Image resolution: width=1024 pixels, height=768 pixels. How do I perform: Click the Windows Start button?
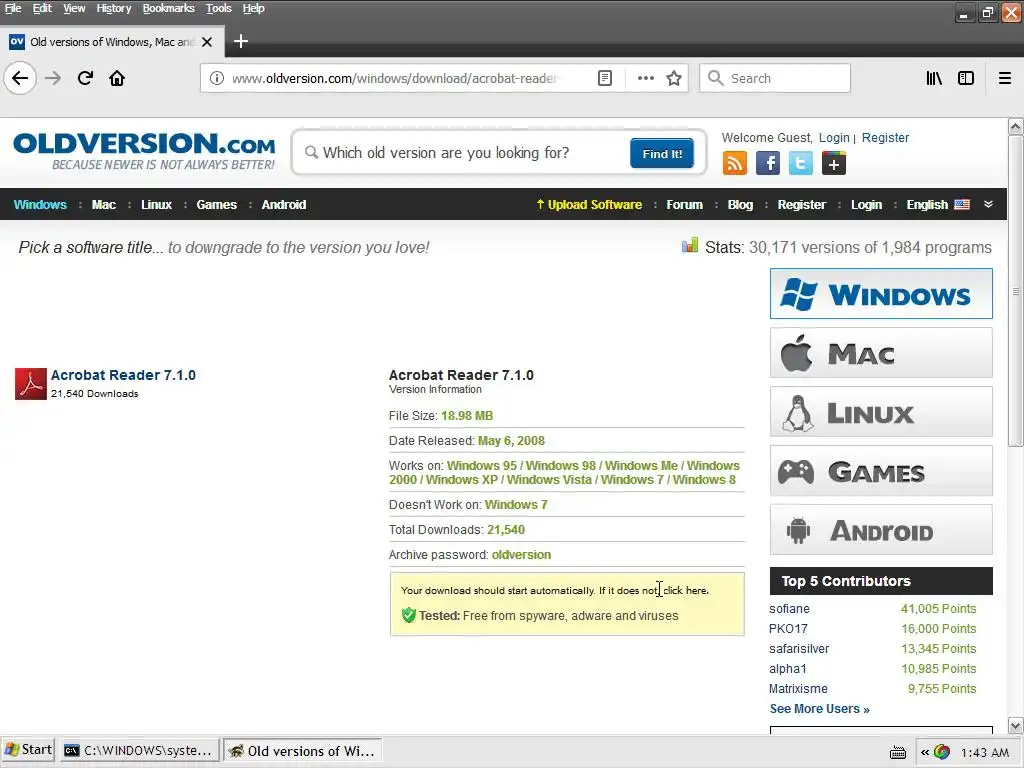pyautogui.click(x=27, y=750)
